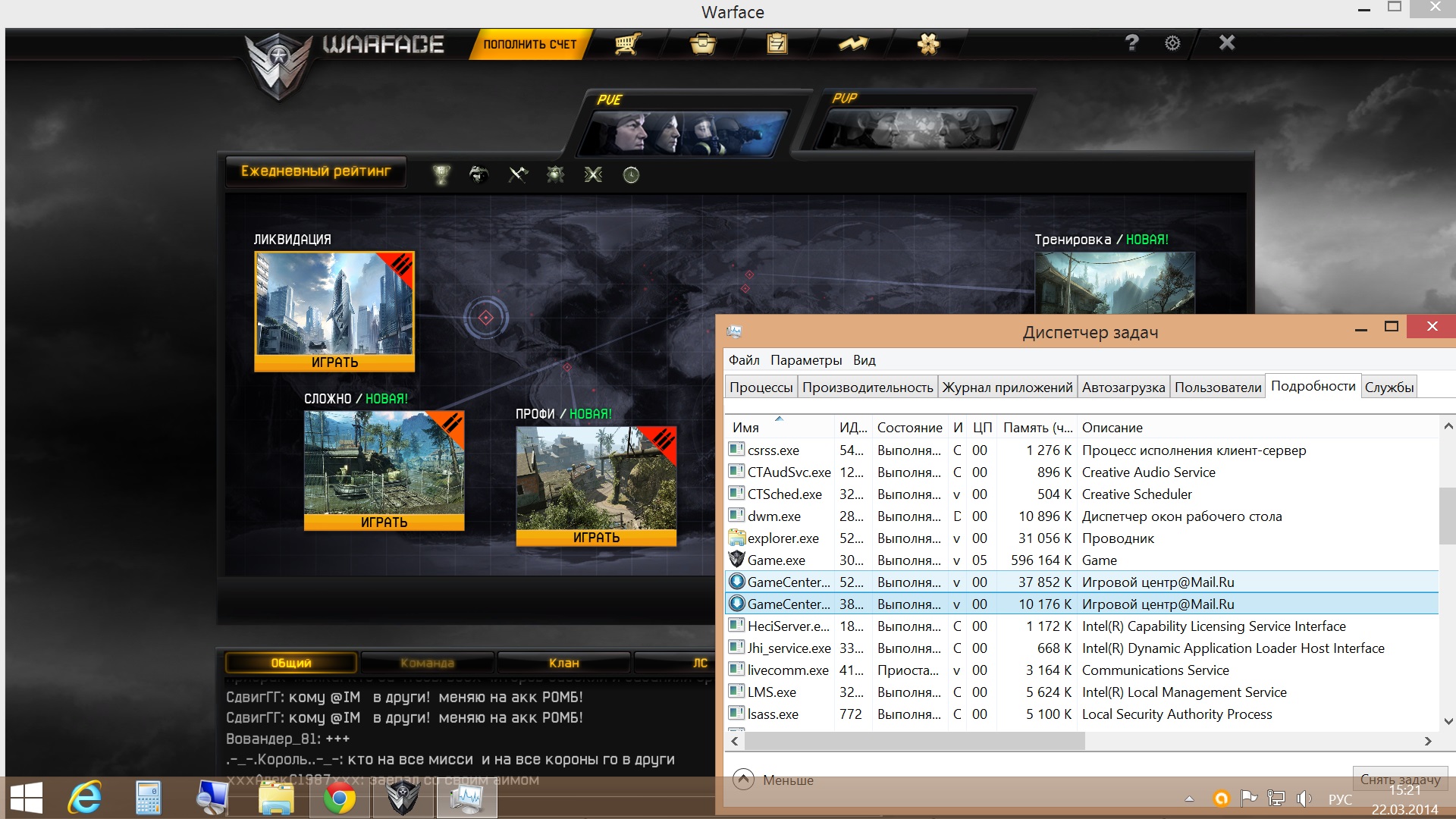Switch to Пользователи tab

[1218, 388]
